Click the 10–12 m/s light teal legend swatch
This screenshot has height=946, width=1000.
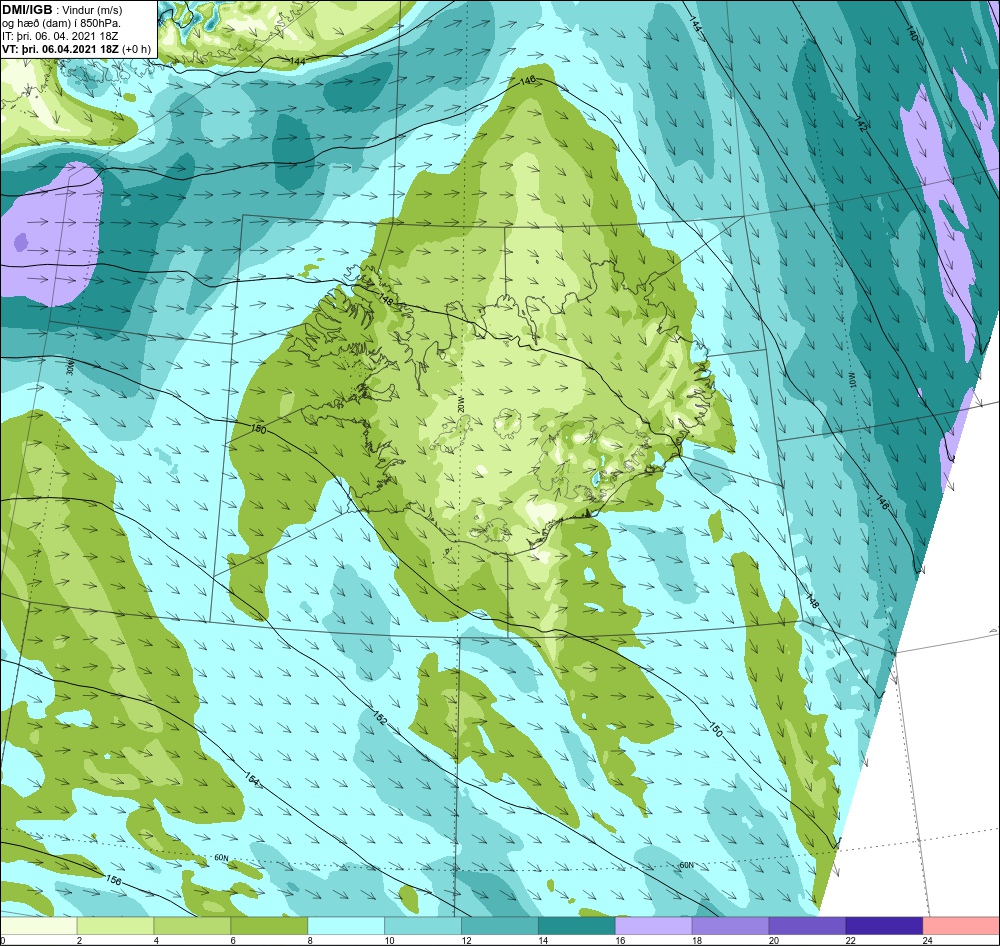pyautogui.click(x=423, y=926)
